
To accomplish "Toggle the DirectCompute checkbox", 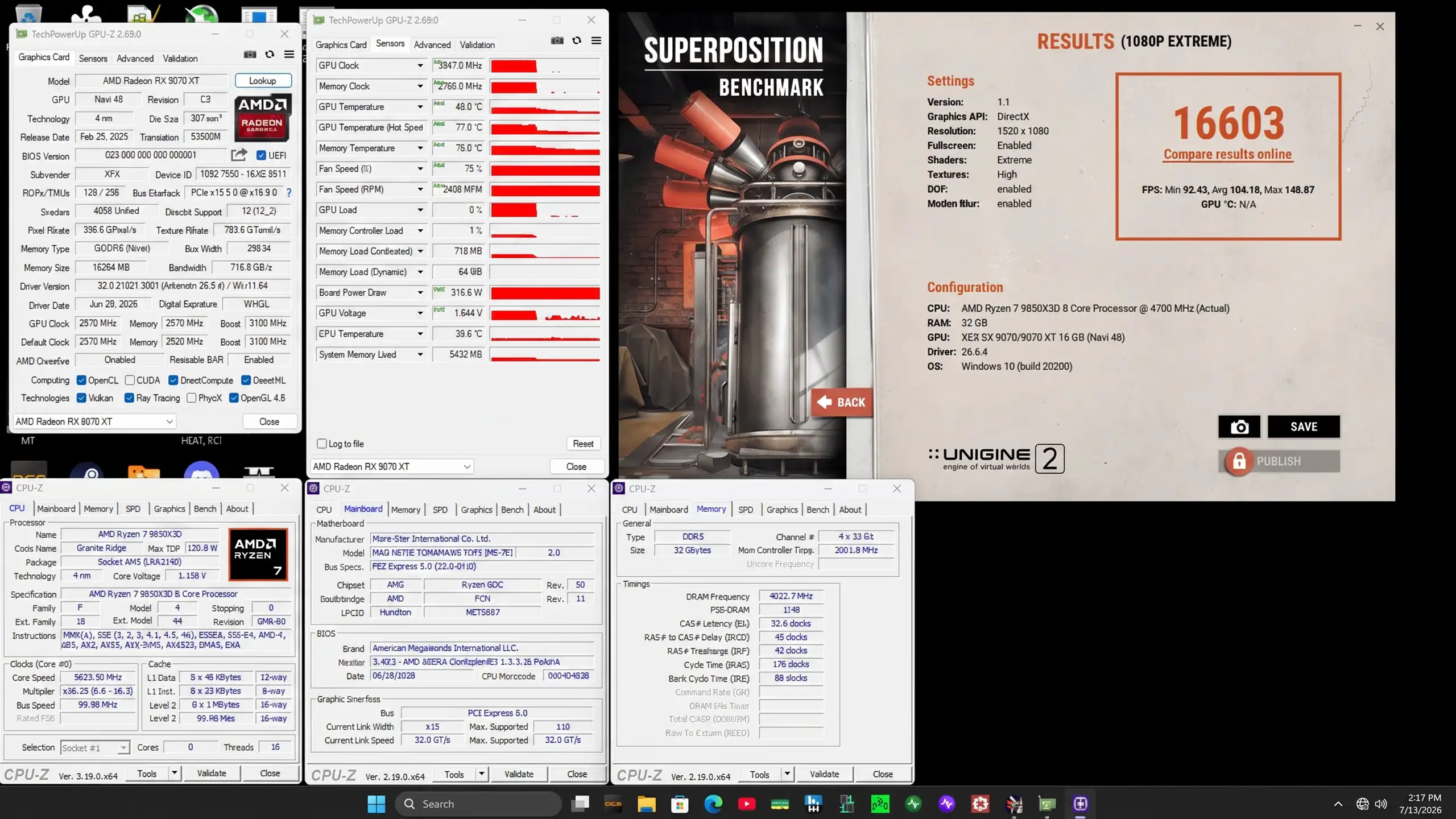I will point(173,380).
